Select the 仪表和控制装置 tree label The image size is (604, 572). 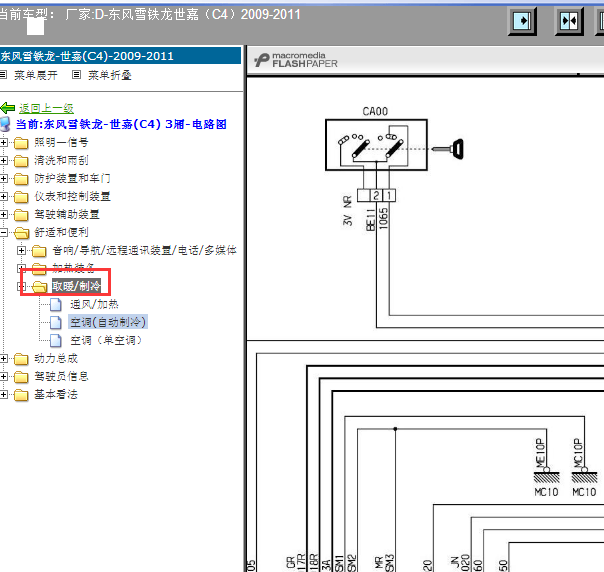(x=72, y=196)
